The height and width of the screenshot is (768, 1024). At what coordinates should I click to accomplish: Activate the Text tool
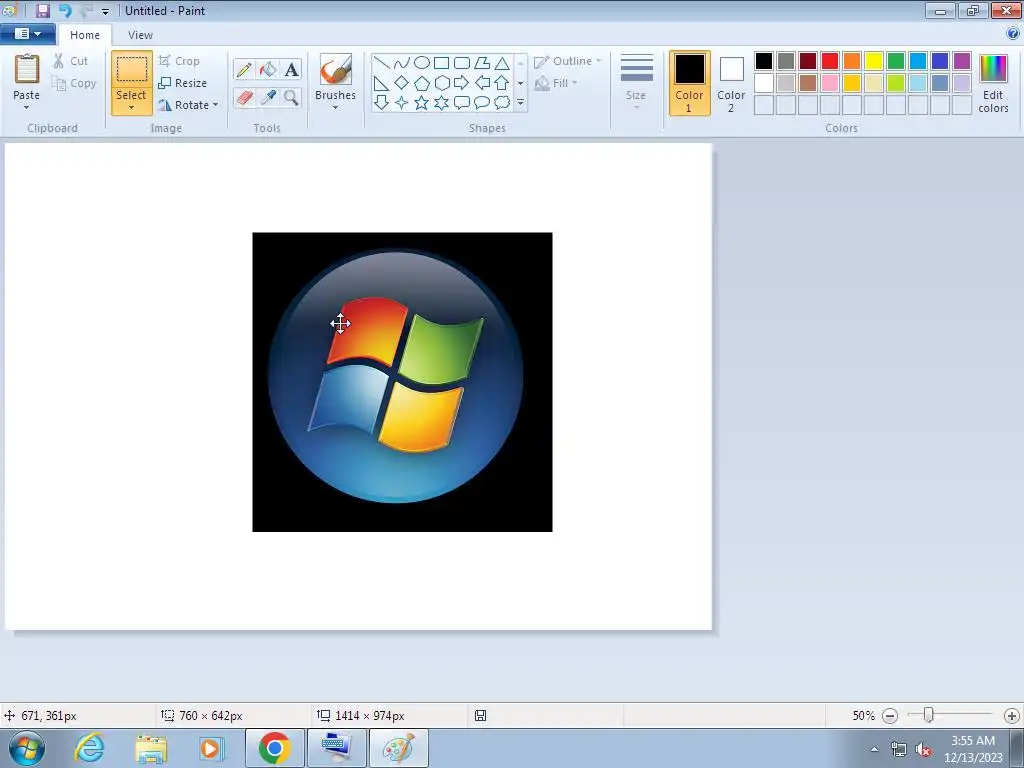coord(291,69)
